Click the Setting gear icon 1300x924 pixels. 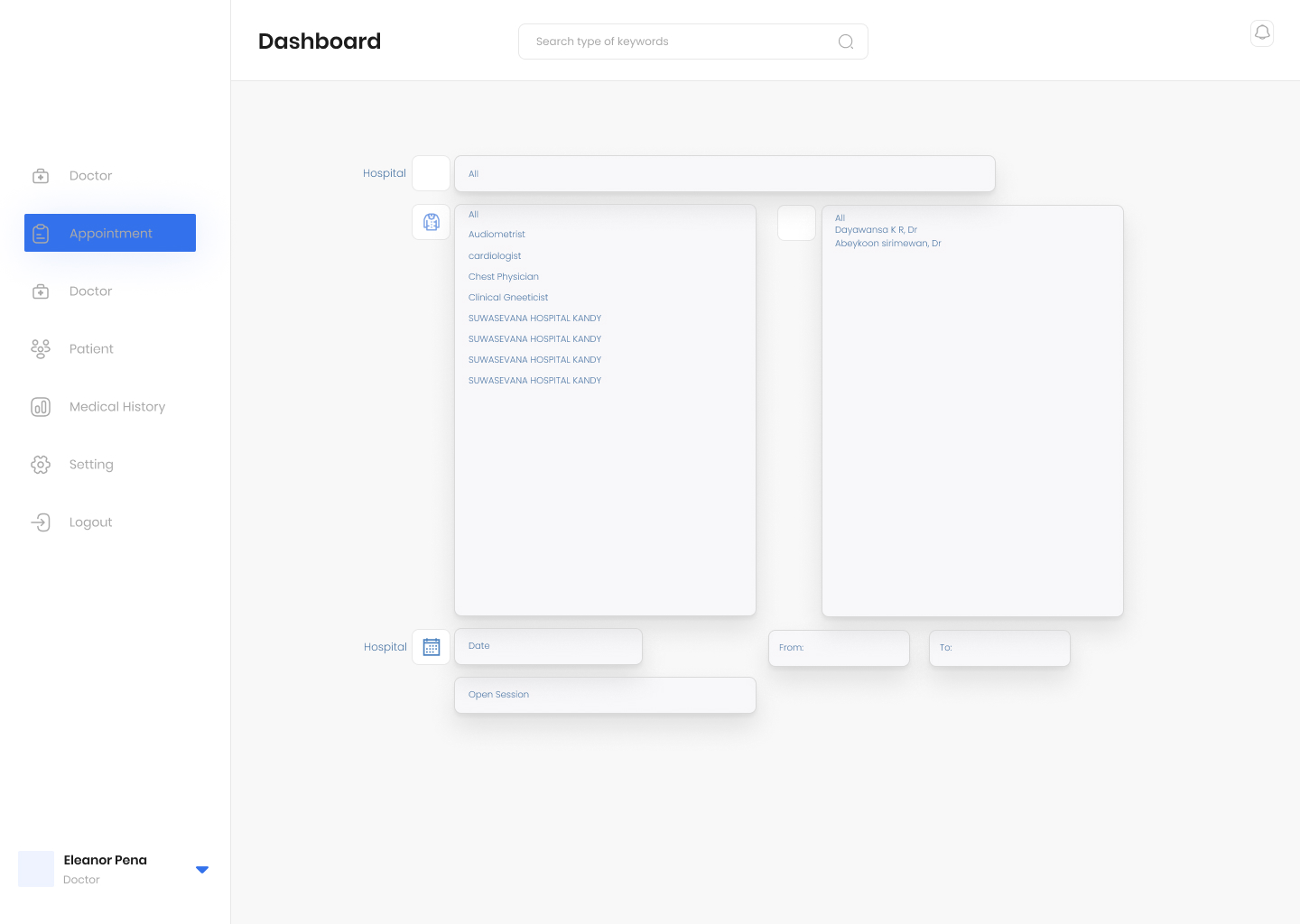point(41,465)
